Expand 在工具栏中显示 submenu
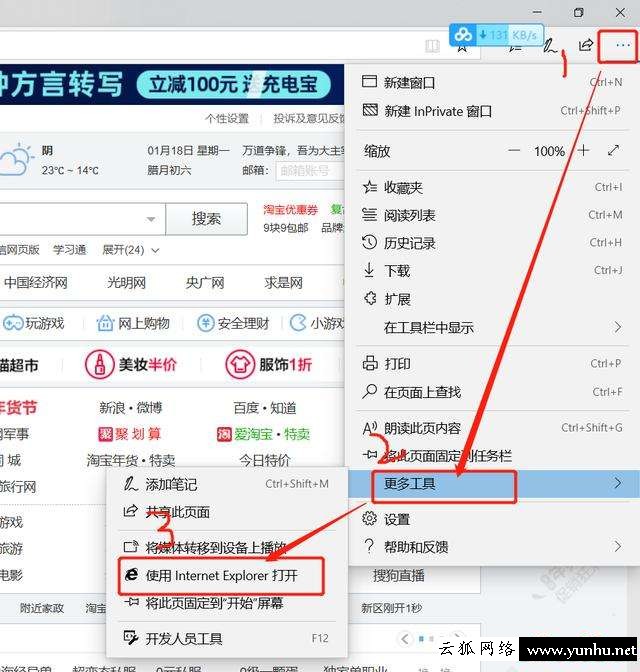The image size is (640, 672). tap(492, 327)
